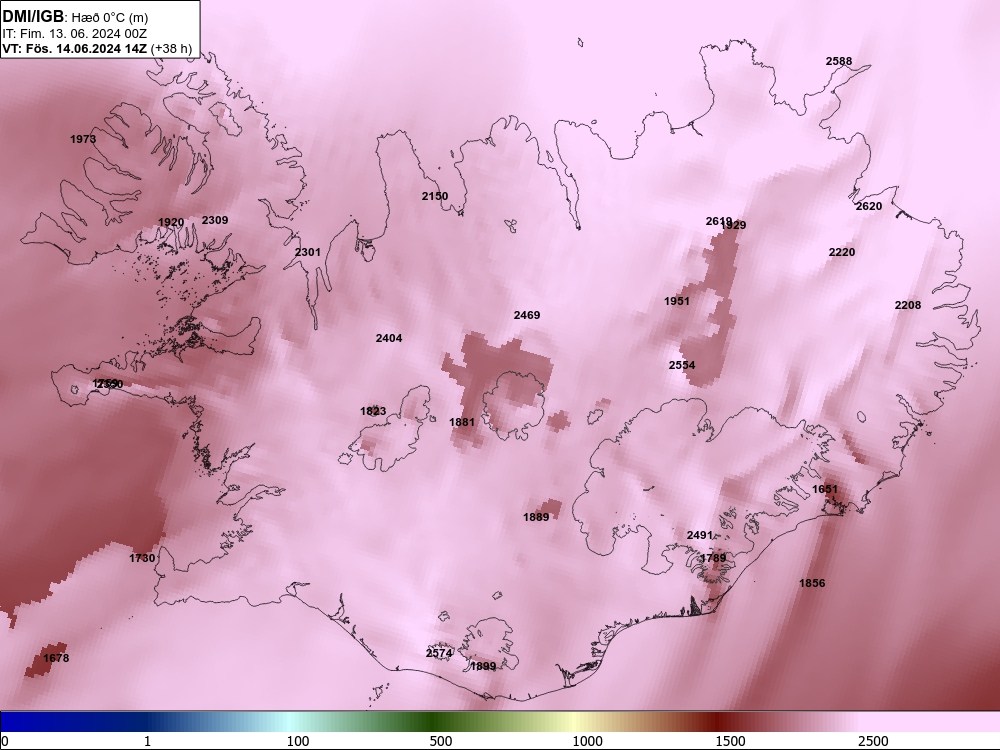Image resolution: width=1000 pixels, height=750 pixels.
Task: Click the value 1973 in the Westfjords
Action: (x=83, y=139)
